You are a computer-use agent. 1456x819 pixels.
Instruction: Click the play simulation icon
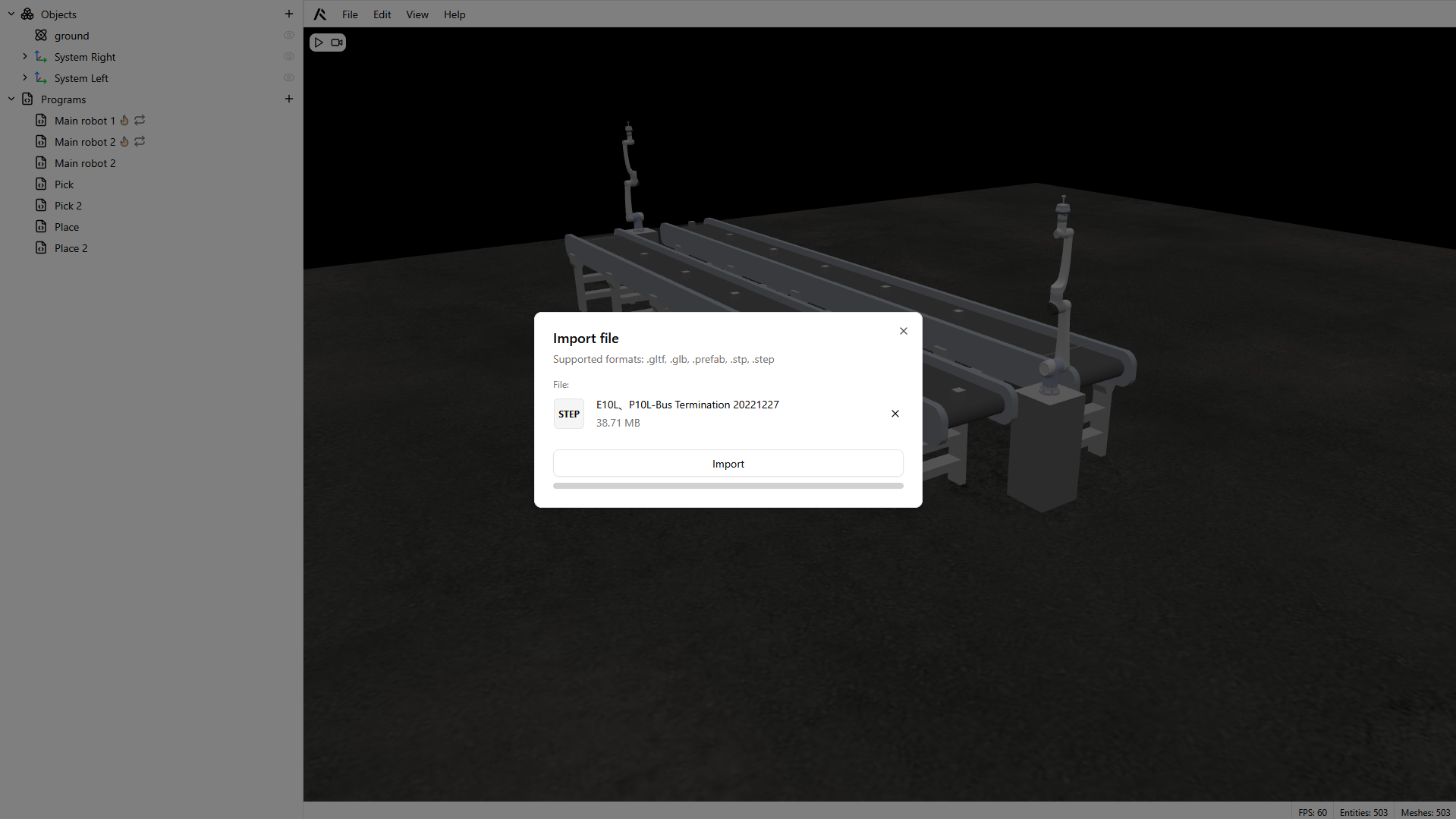pos(319,43)
